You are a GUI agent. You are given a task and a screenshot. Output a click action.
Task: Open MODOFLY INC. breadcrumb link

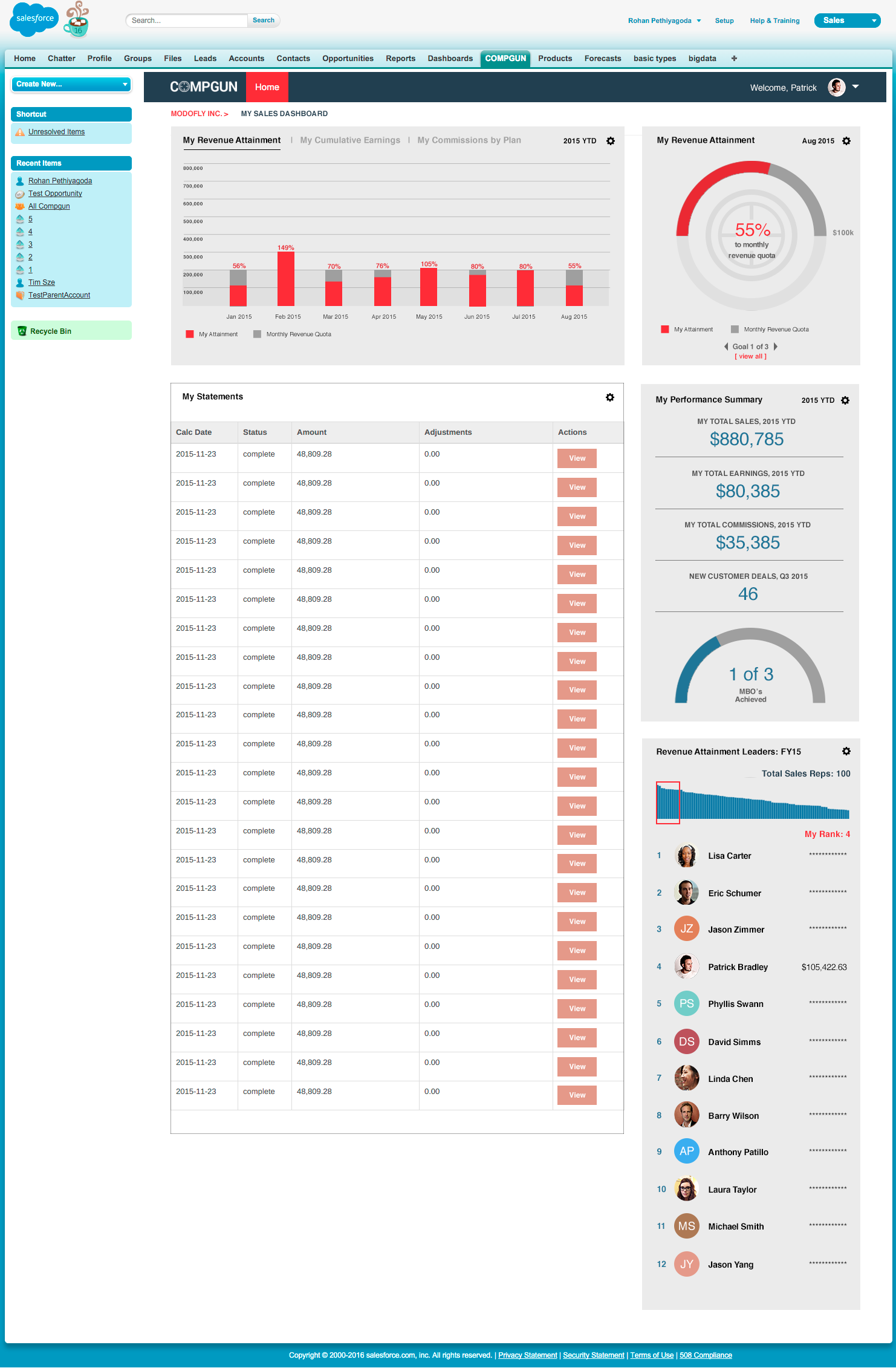(199, 114)
